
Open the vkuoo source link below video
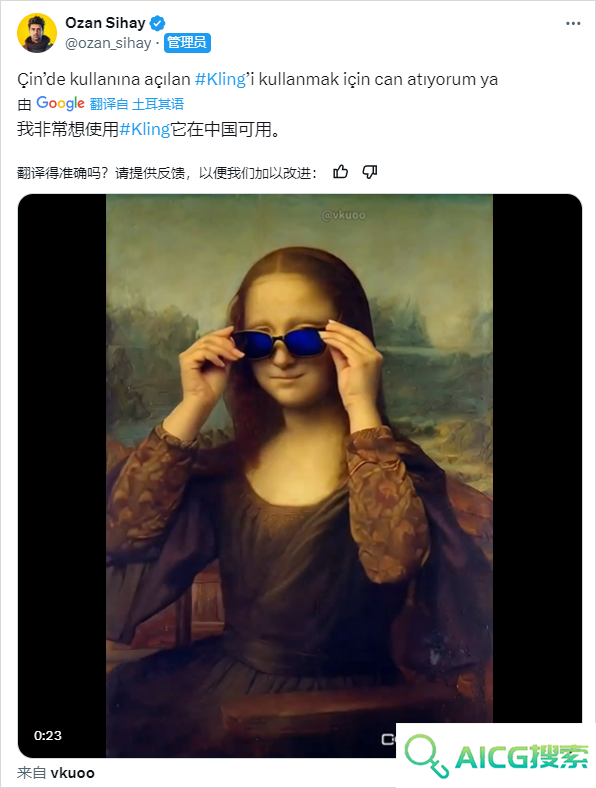(72, 772)
